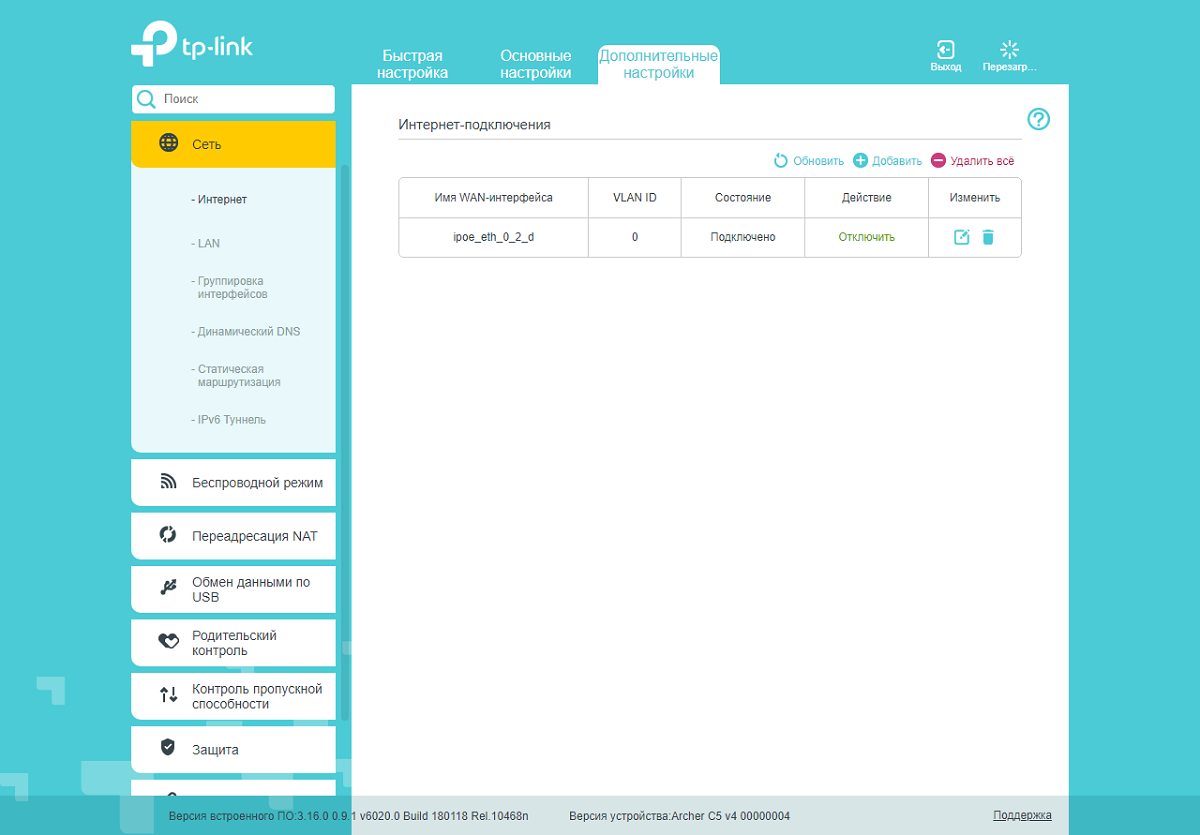Click the Родительский контроль heart icon
The height and width of the screenshot is (835, 1200).
(169, 642)
